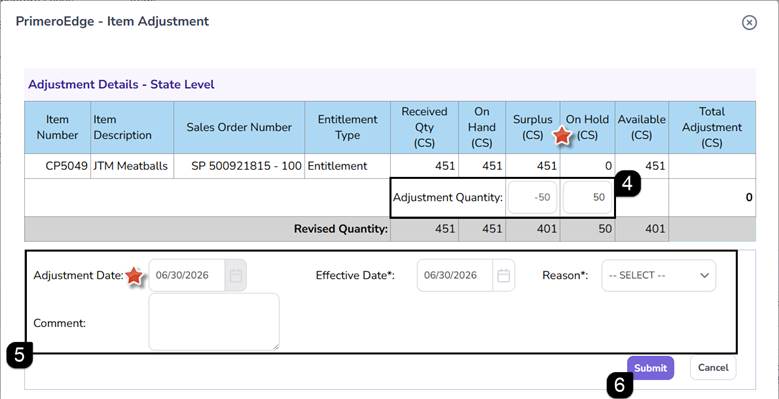This screenshot has width=779, height=399.
Task: Click the Entitlement Type column header
Action: pyautogui.click(x=348, y=127)
